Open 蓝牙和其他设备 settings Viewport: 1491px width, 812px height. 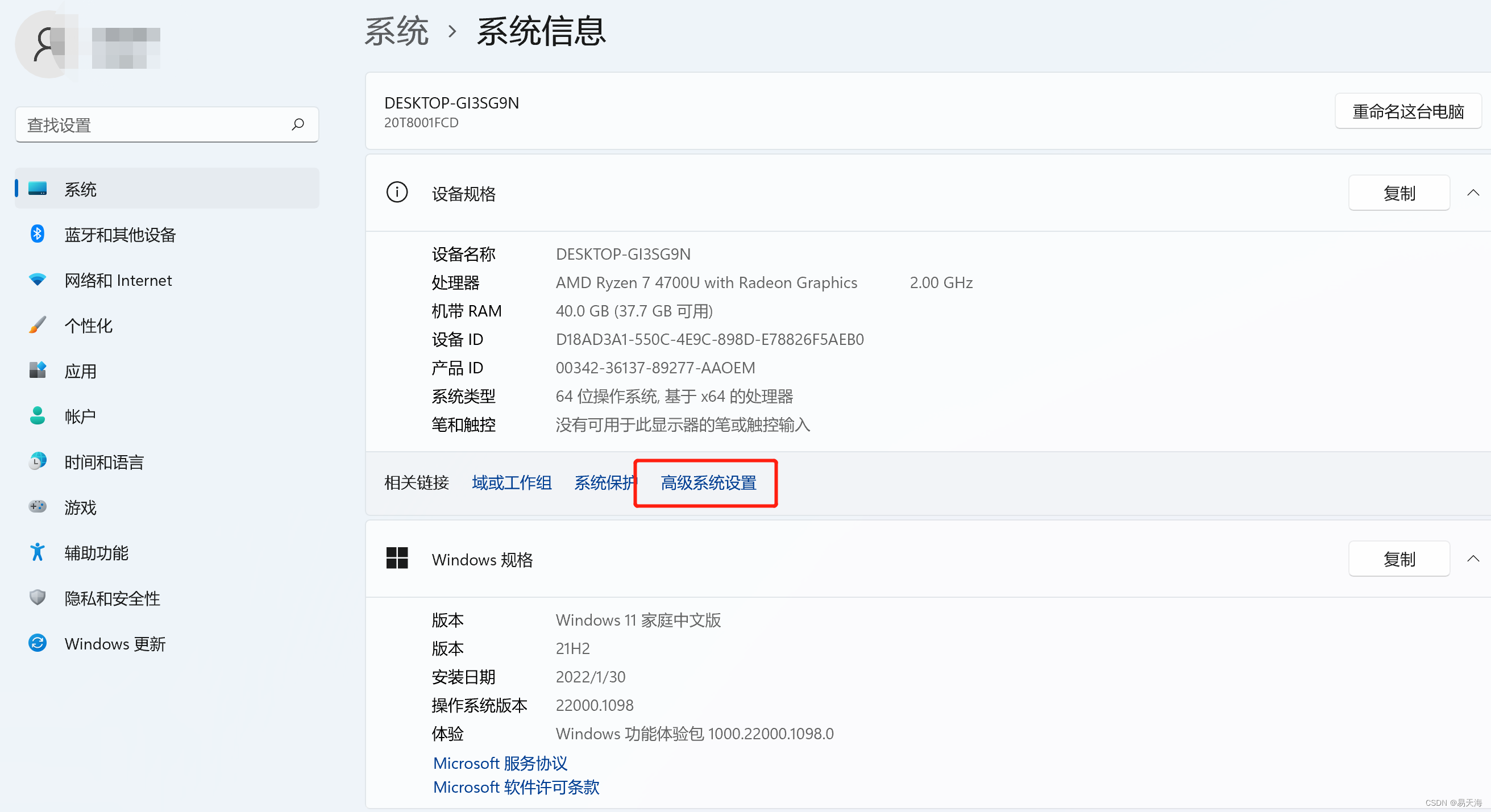pos(167,235)
